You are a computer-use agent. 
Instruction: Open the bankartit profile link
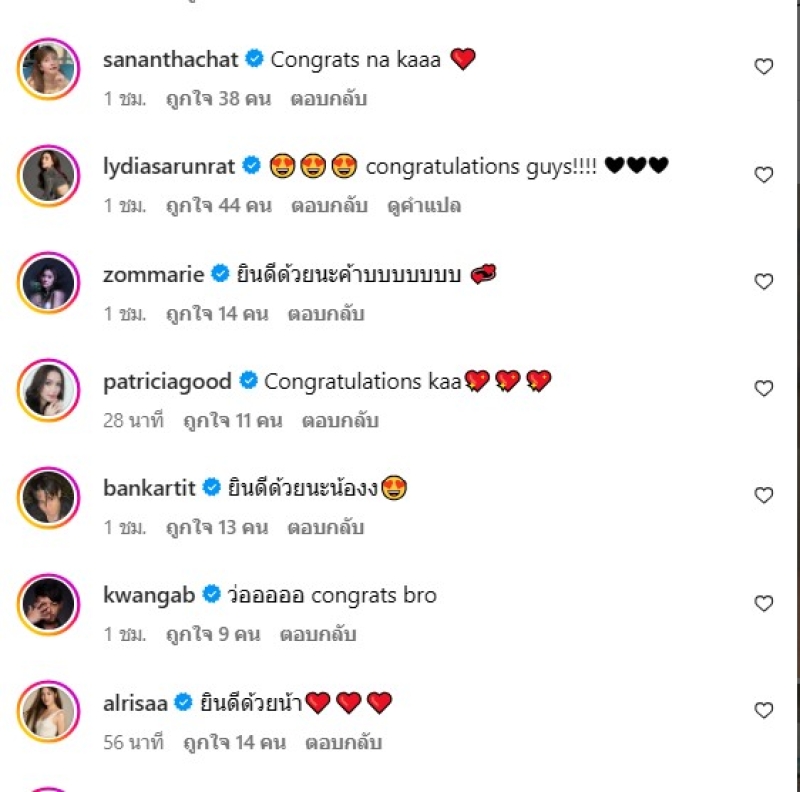pos(149,488)
